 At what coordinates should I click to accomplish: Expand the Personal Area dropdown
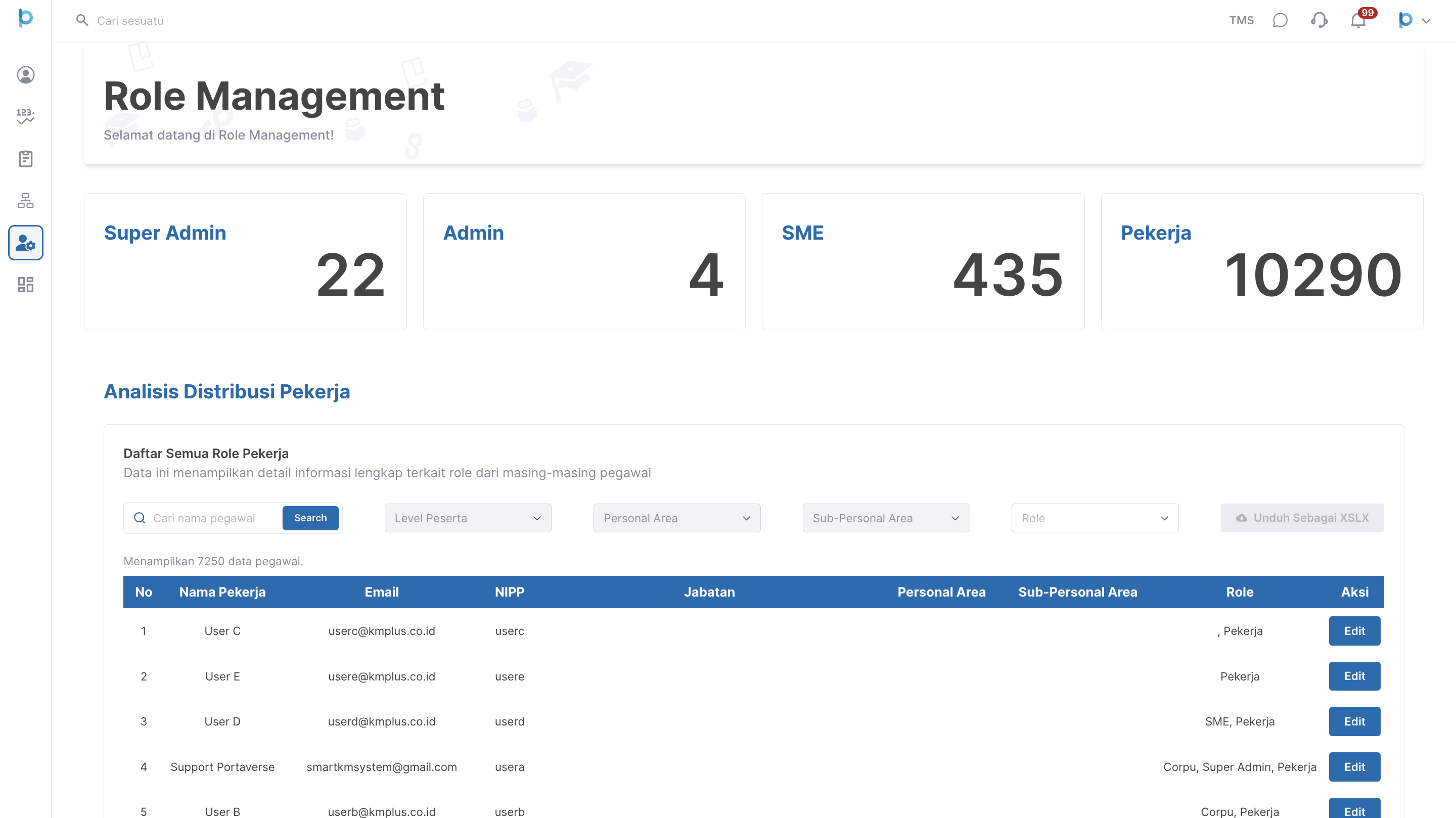tap(676, 518)
